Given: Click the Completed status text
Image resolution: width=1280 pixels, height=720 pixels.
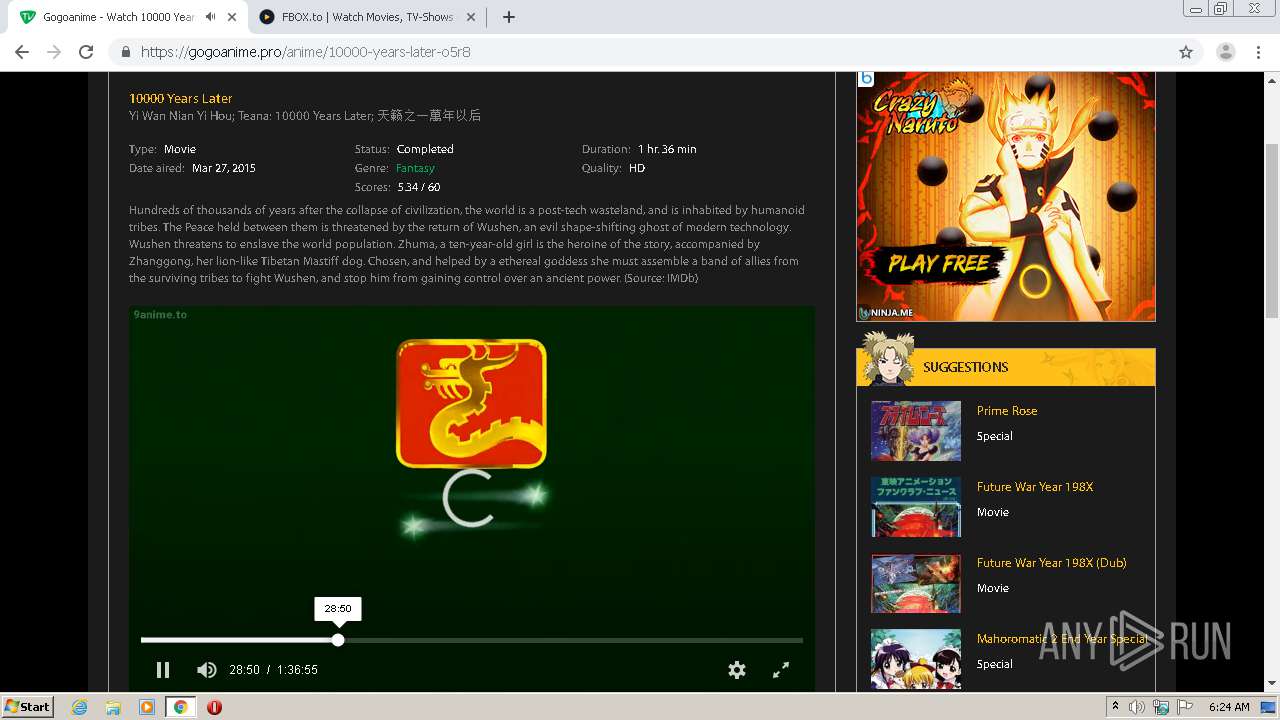Looking at the screenshot, I should point(425,149).
